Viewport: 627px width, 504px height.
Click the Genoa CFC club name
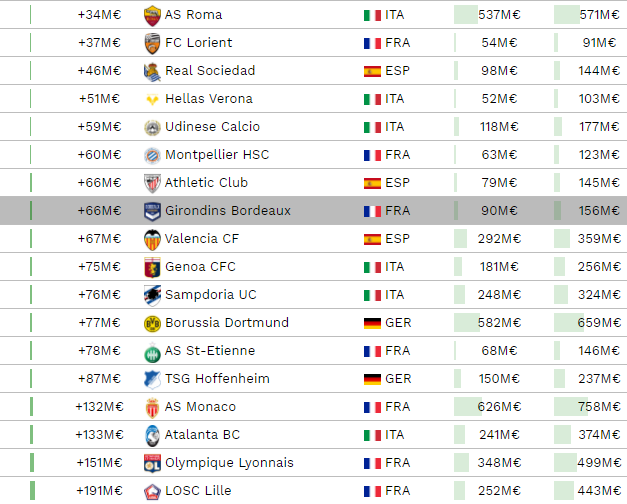(200, 266)
